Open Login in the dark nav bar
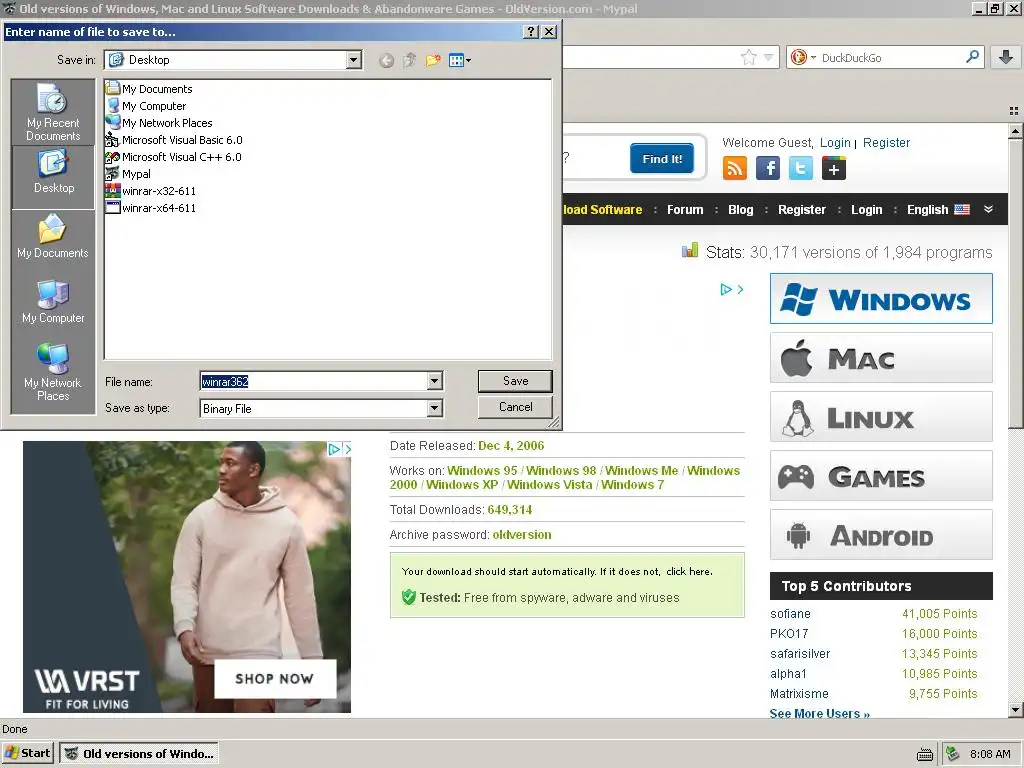 tap(867, 210)
